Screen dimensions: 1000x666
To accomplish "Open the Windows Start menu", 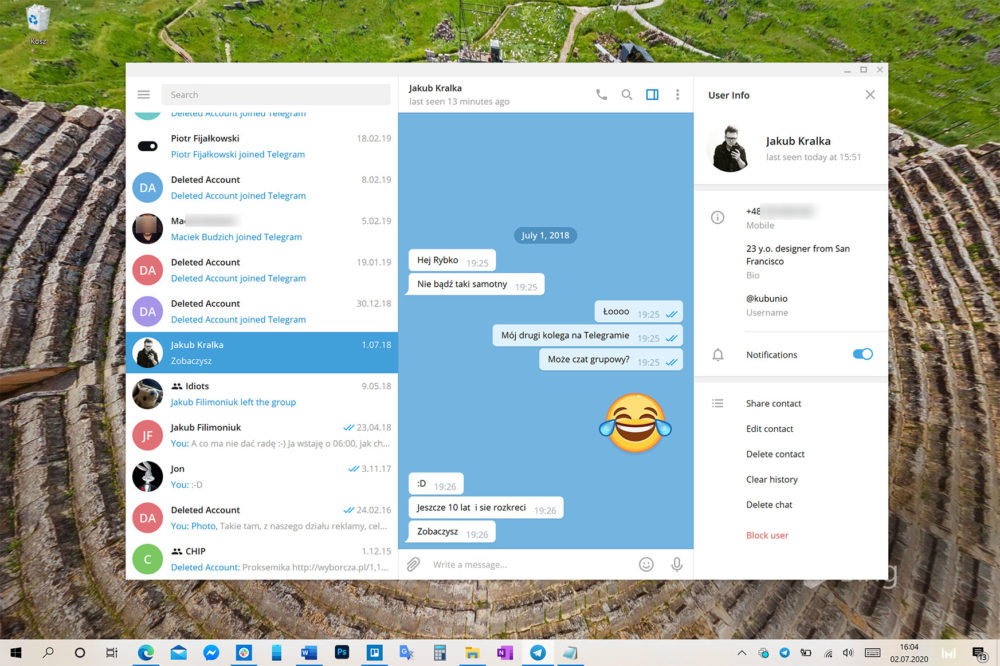I will [16, 653].
